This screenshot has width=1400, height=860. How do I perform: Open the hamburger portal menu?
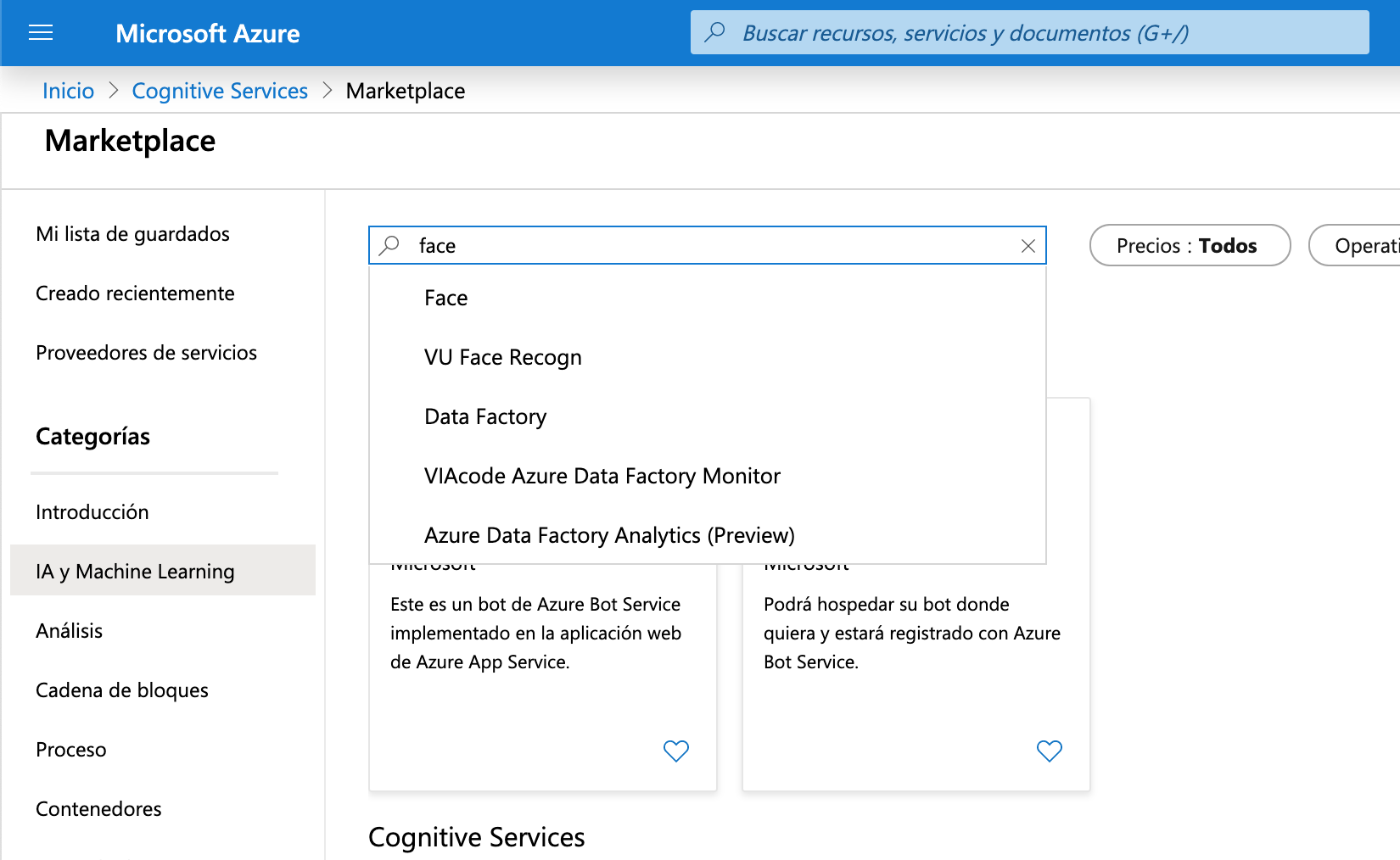(41, 33)
